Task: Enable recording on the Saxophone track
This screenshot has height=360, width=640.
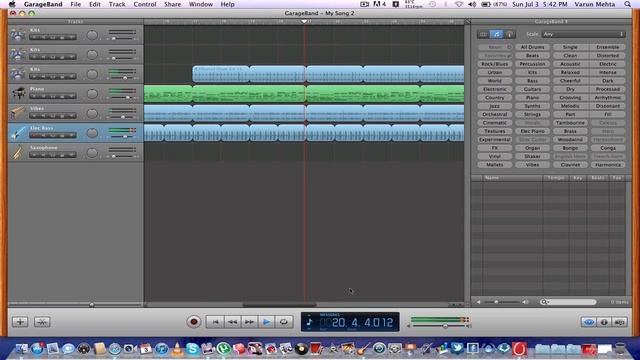Action: pyautogui.click(x=34, y=155)
